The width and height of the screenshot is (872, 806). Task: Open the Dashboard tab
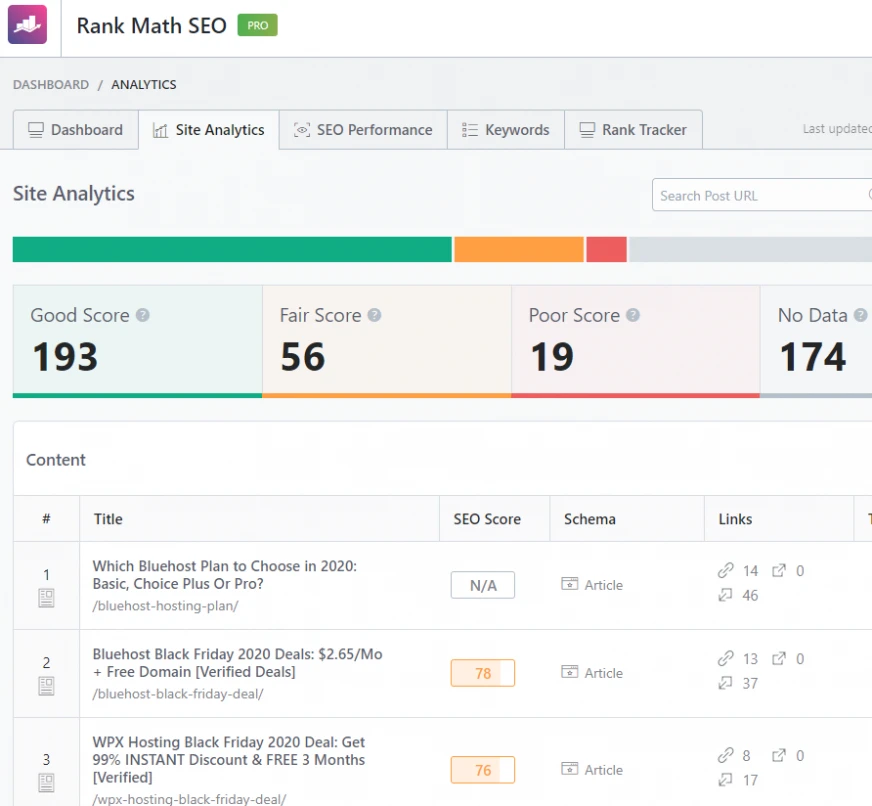pyautogui.click(x=76, y=130)
